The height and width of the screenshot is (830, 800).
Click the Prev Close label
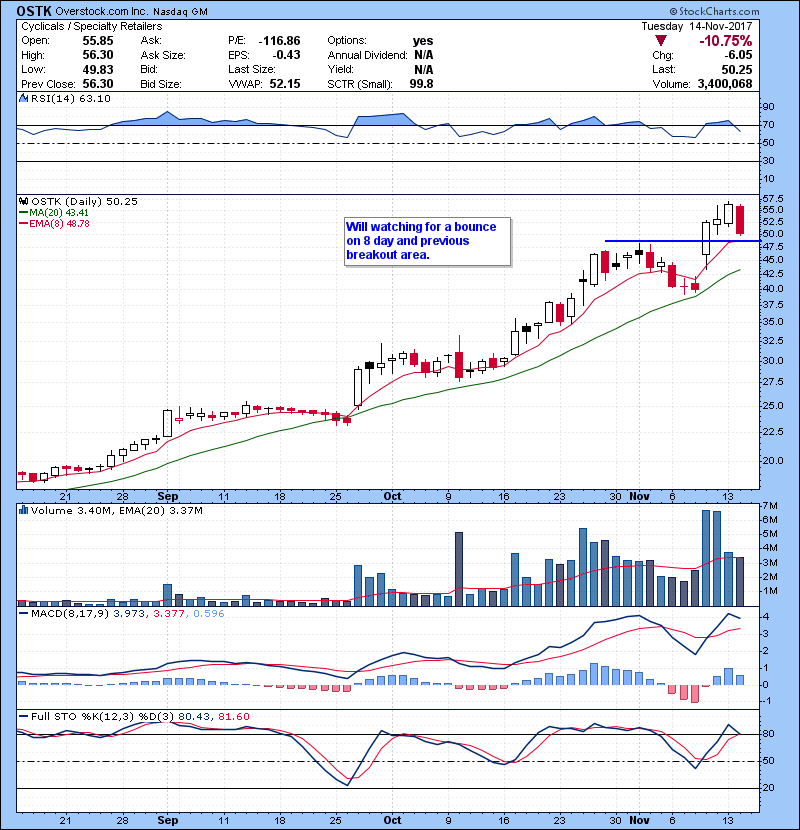tap(48, 84)
